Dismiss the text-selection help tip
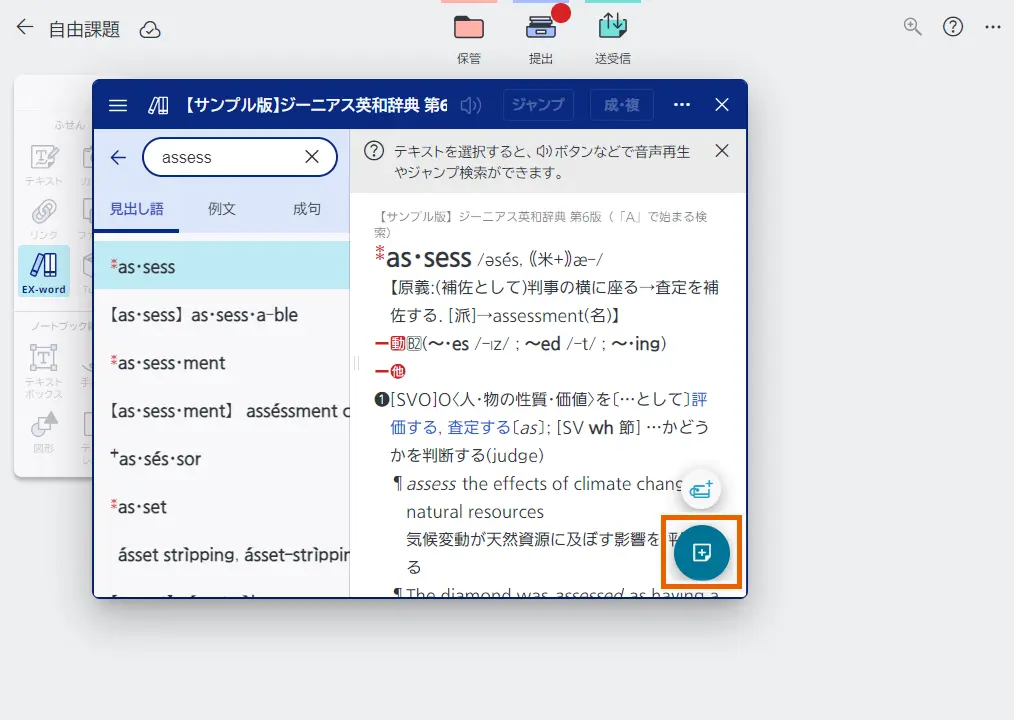Screen dimensions: 1014x720 coord(722,151)
